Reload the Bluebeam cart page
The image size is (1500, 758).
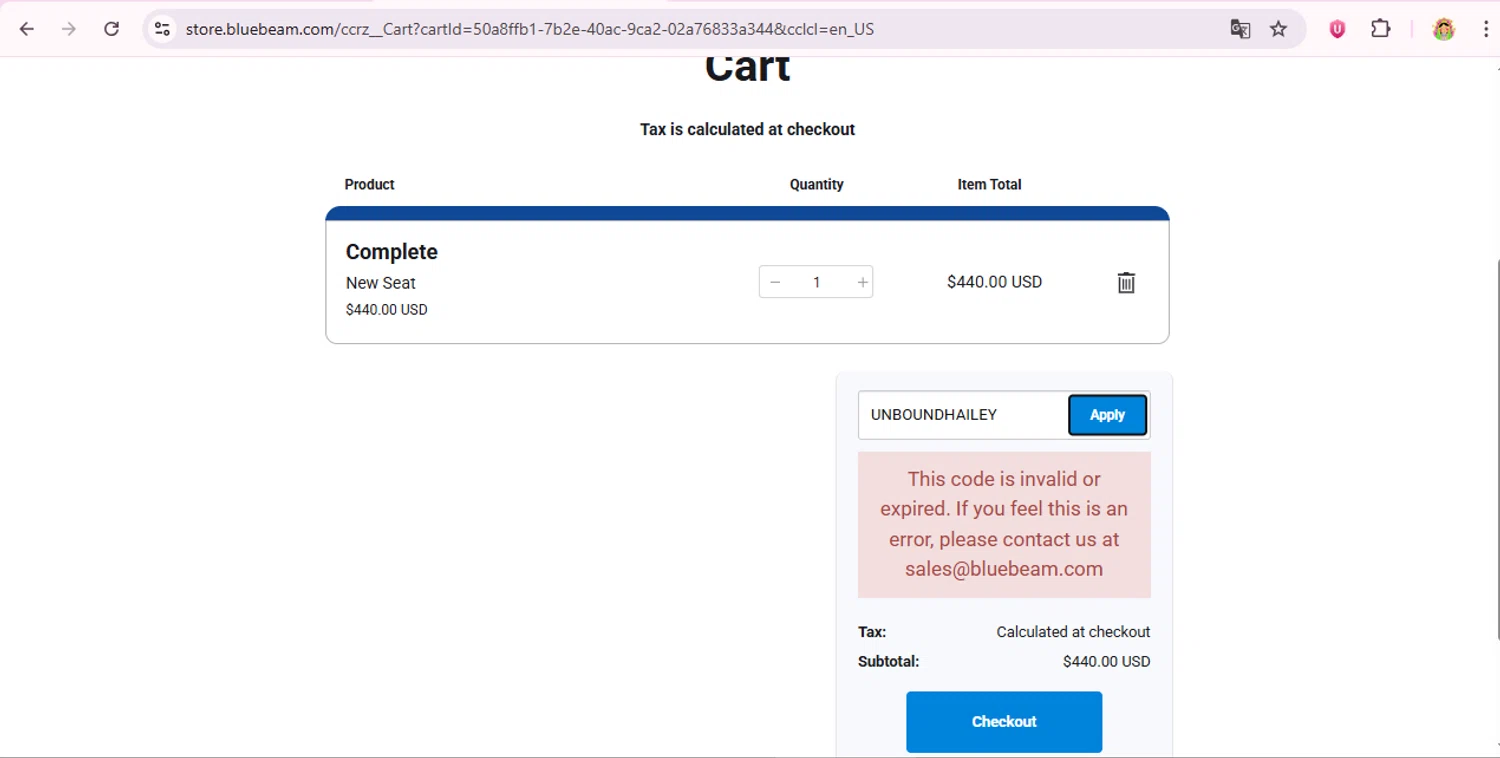pos(112,29)
